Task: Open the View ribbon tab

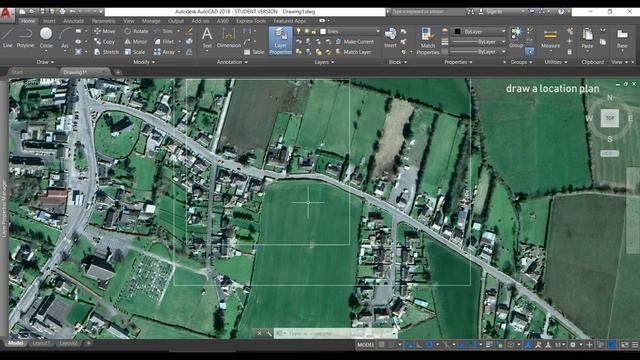Action: click(x=129, y=21)
